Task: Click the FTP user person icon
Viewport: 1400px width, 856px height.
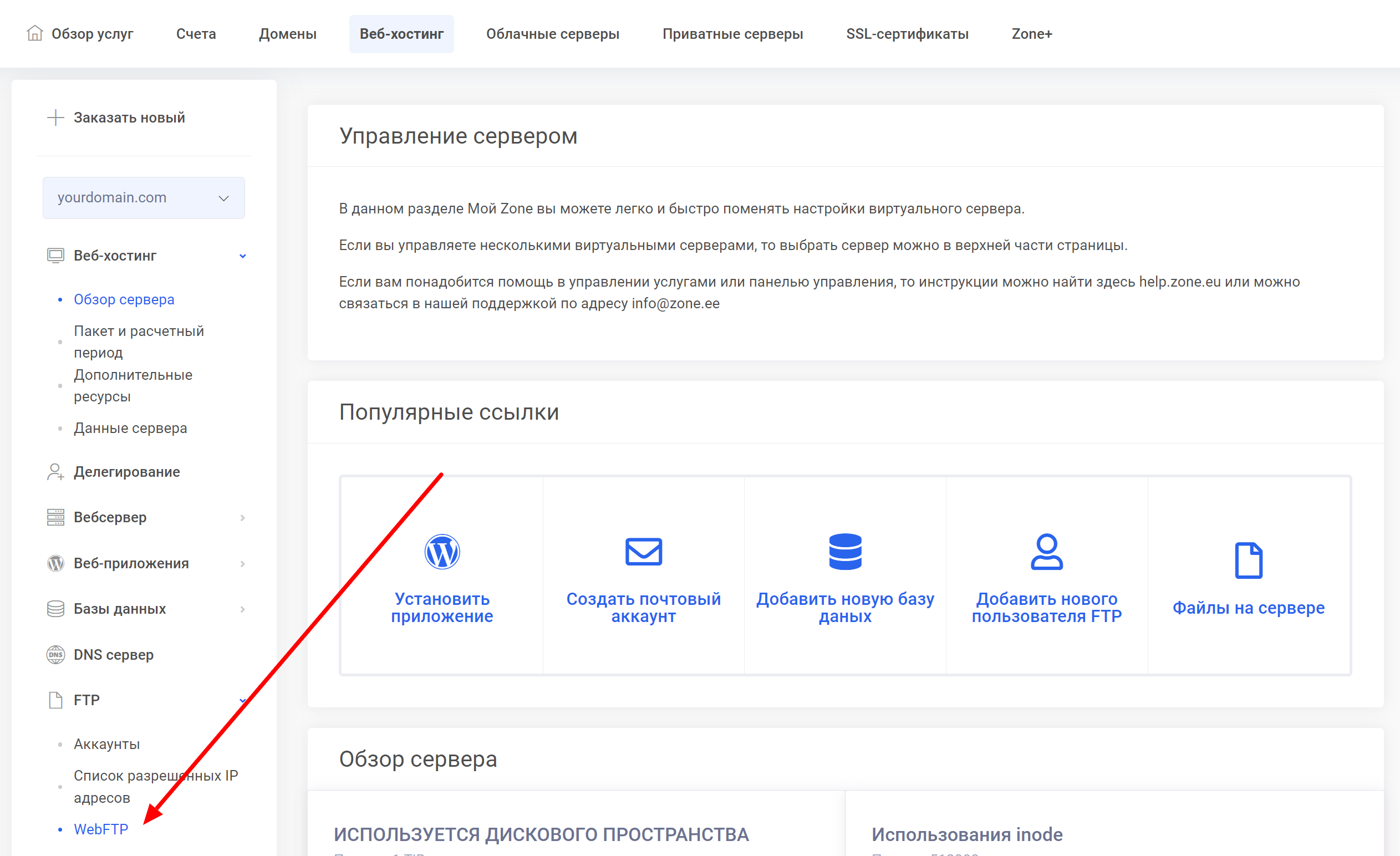Action: tap(1046, 551)
